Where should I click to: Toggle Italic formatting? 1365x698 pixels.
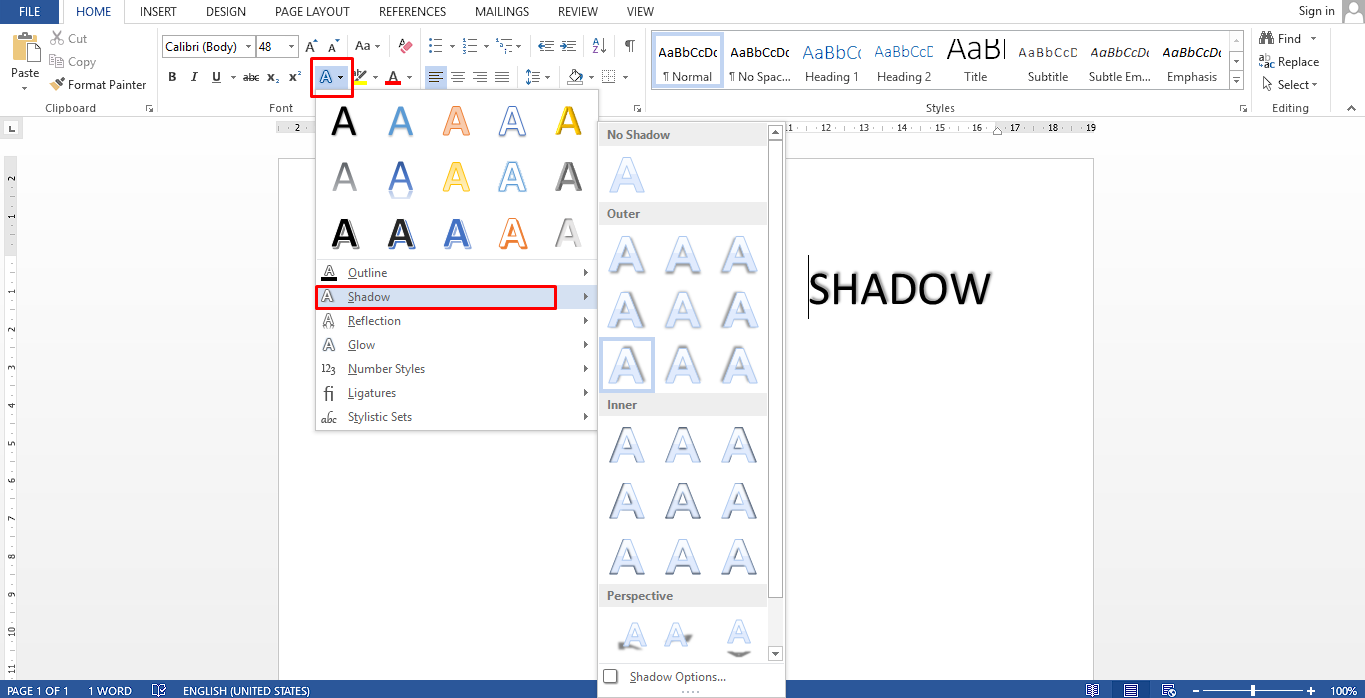pyautogui.click(x=193, y=77)
